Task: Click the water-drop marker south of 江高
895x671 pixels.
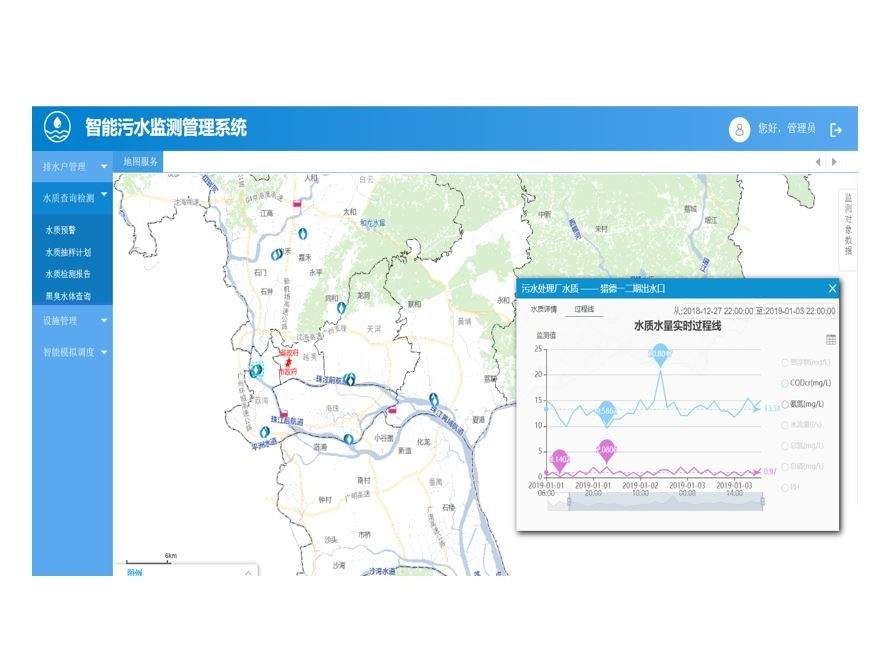Action: [x=303, y=233]
